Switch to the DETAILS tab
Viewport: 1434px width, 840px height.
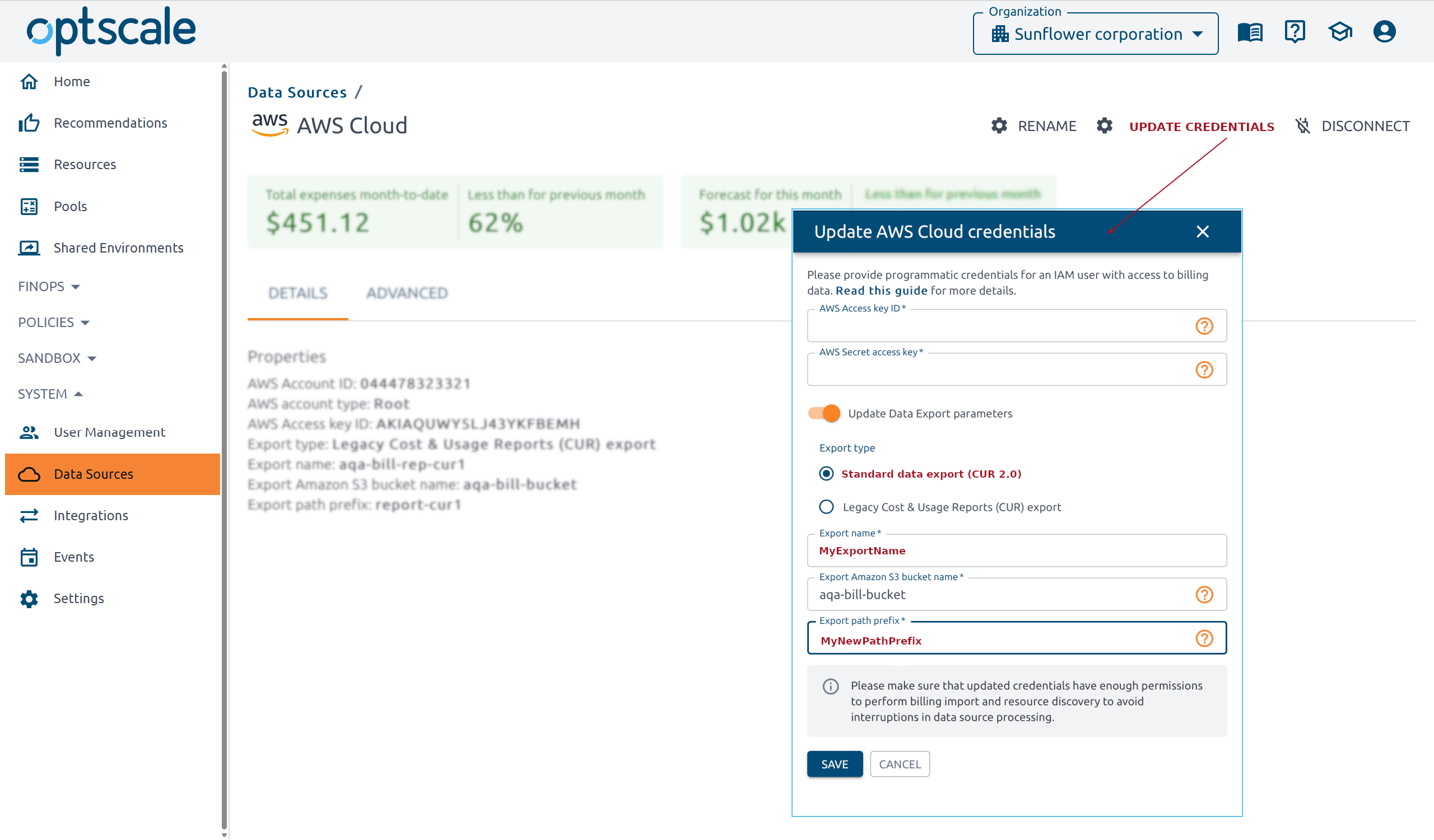tap(297, 293)
